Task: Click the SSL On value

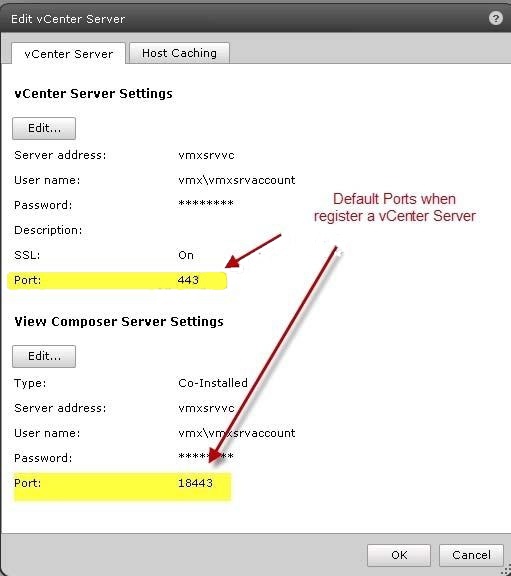Action: click(186, 255)
